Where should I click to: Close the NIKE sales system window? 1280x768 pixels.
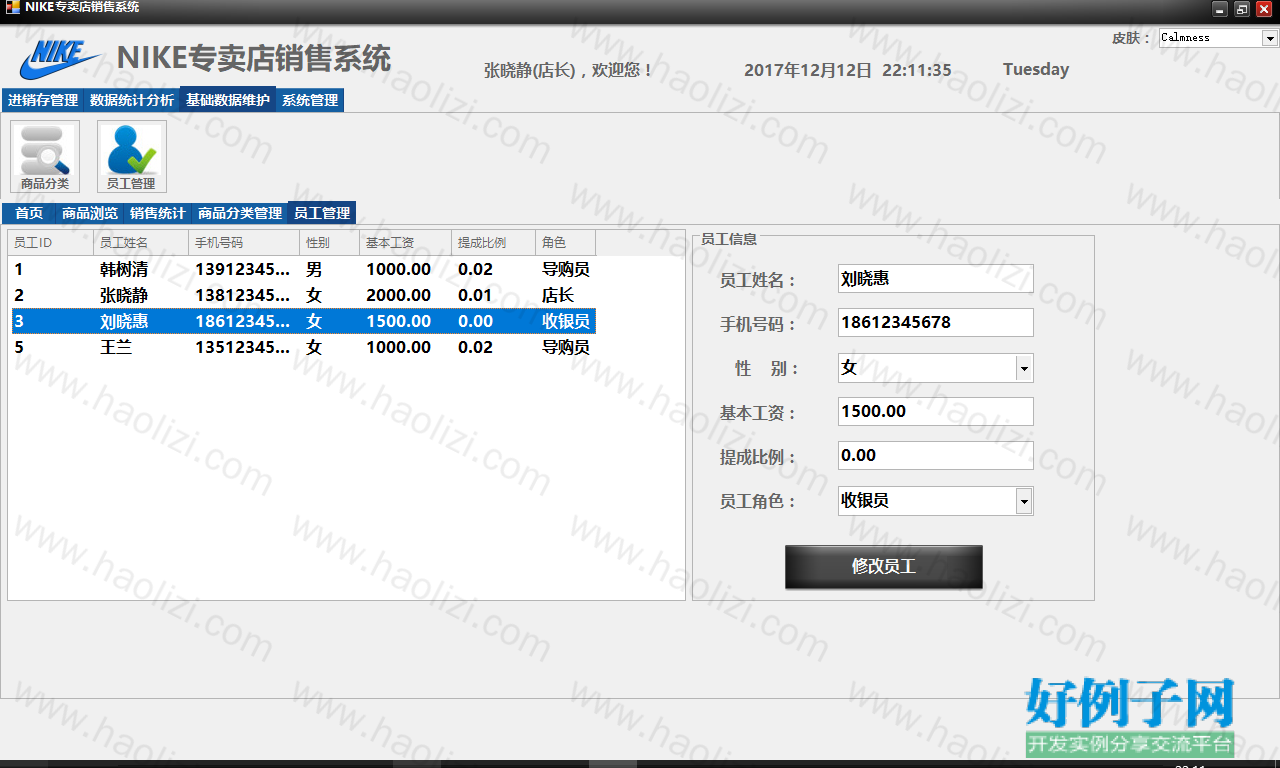1264,9
